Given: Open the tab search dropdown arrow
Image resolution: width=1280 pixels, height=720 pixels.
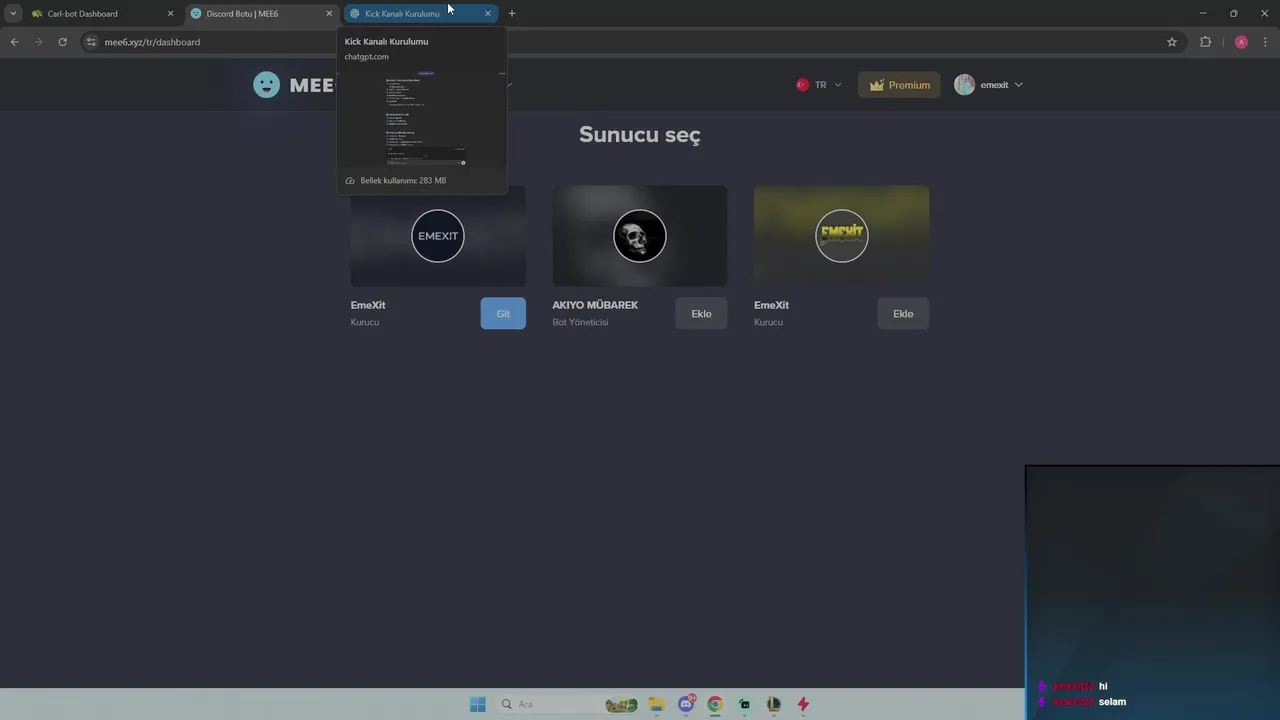Looking at the screenshot, I should pos(13,13).
